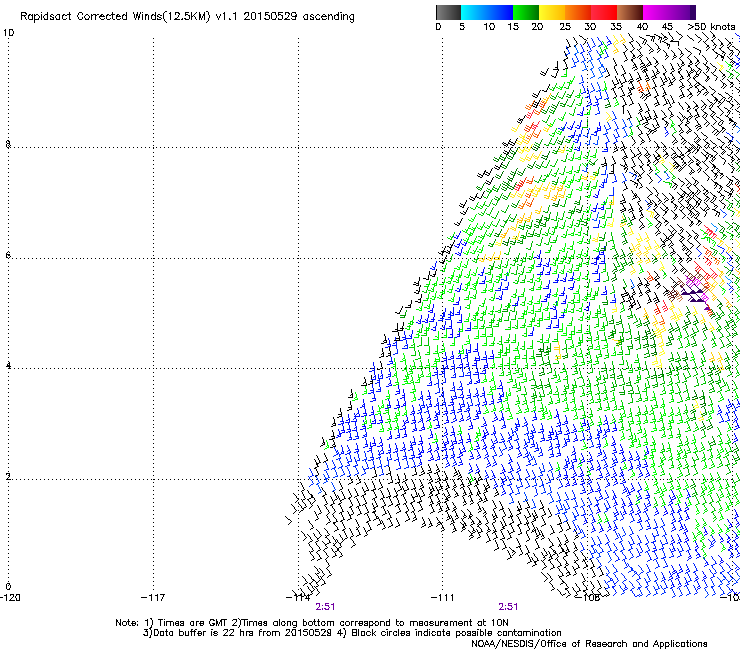
Task: Click the latitude axis label '4'
Action: pyautogui.click(x=8, y=365)
